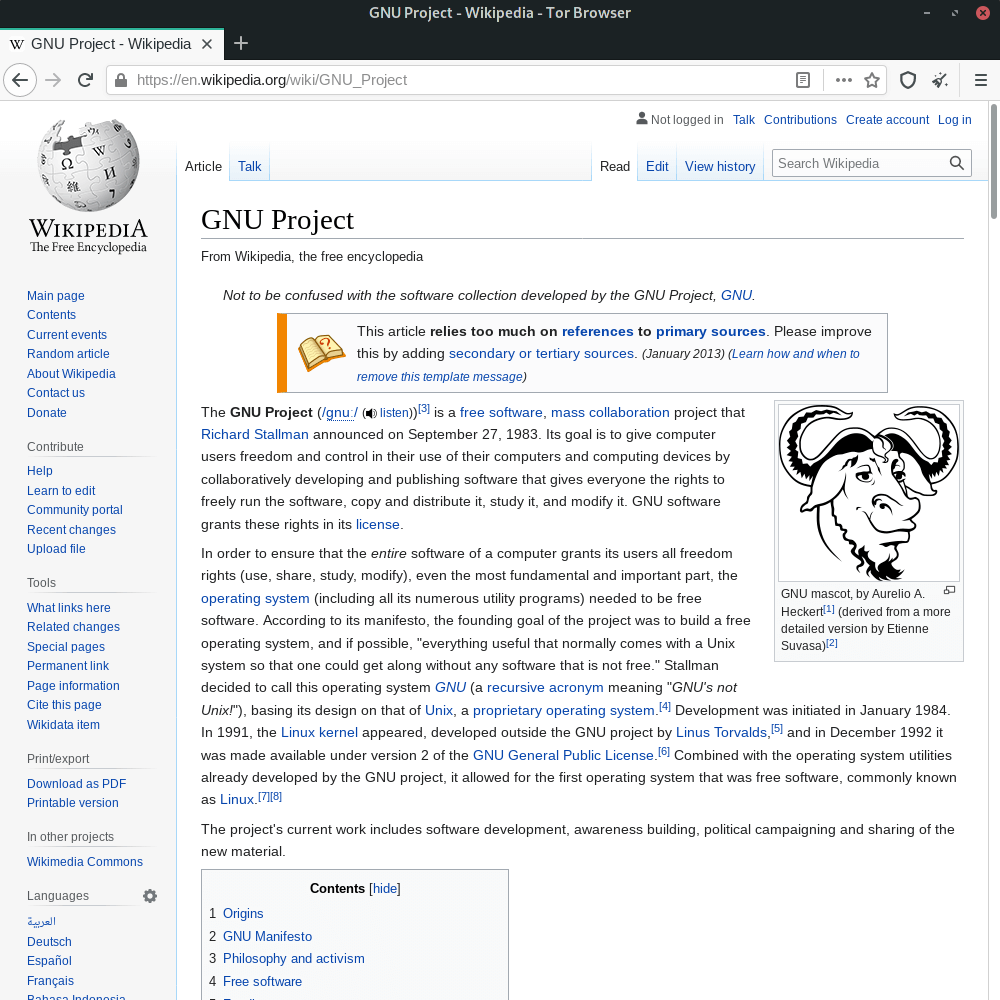
Task: Click the Wikipedia favicon on the tab
Action: [17, 44]
